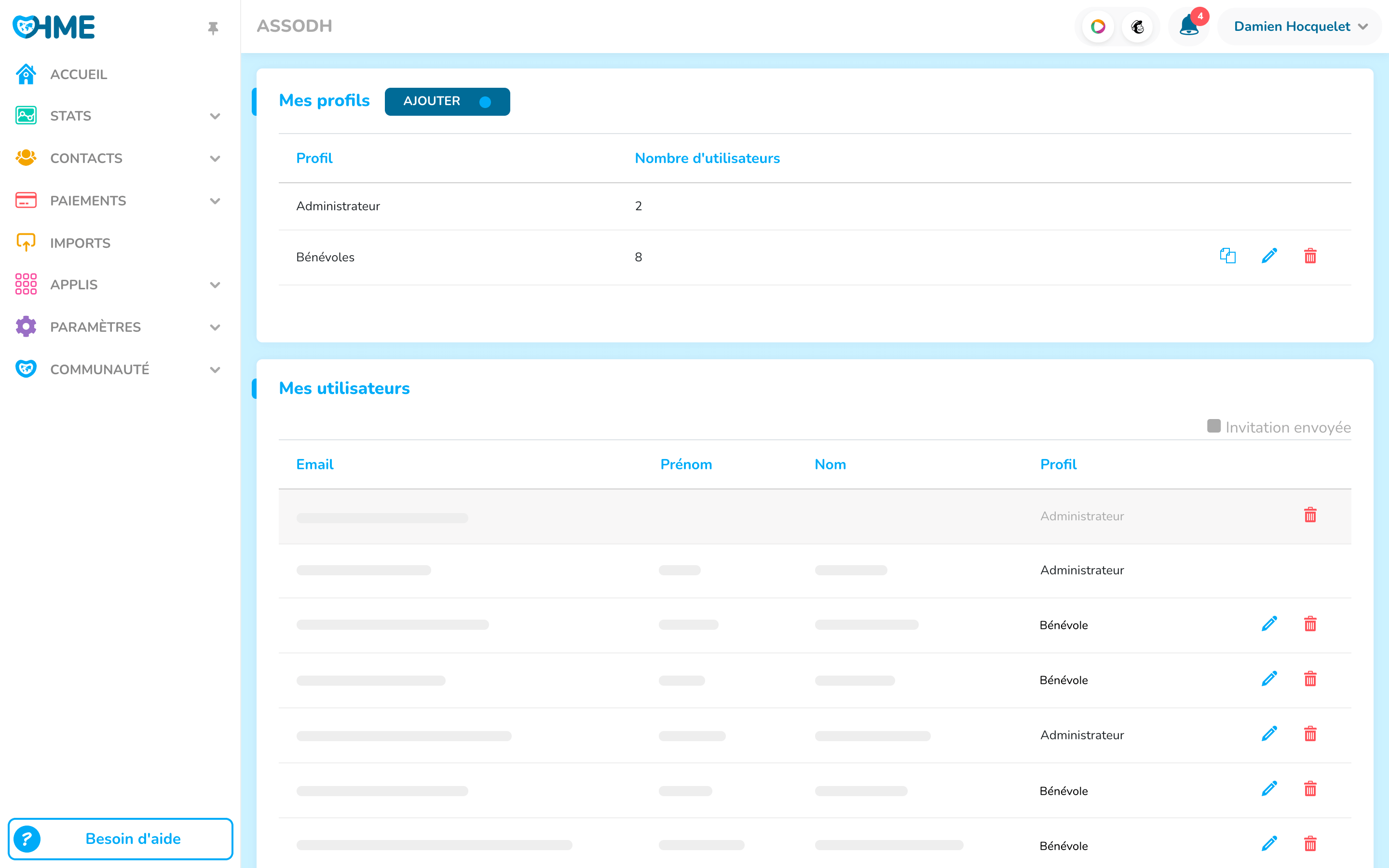Duplicate the Bénévoles profile
This screenshot has width=1389, height=868.
[x=1227, y=256]
